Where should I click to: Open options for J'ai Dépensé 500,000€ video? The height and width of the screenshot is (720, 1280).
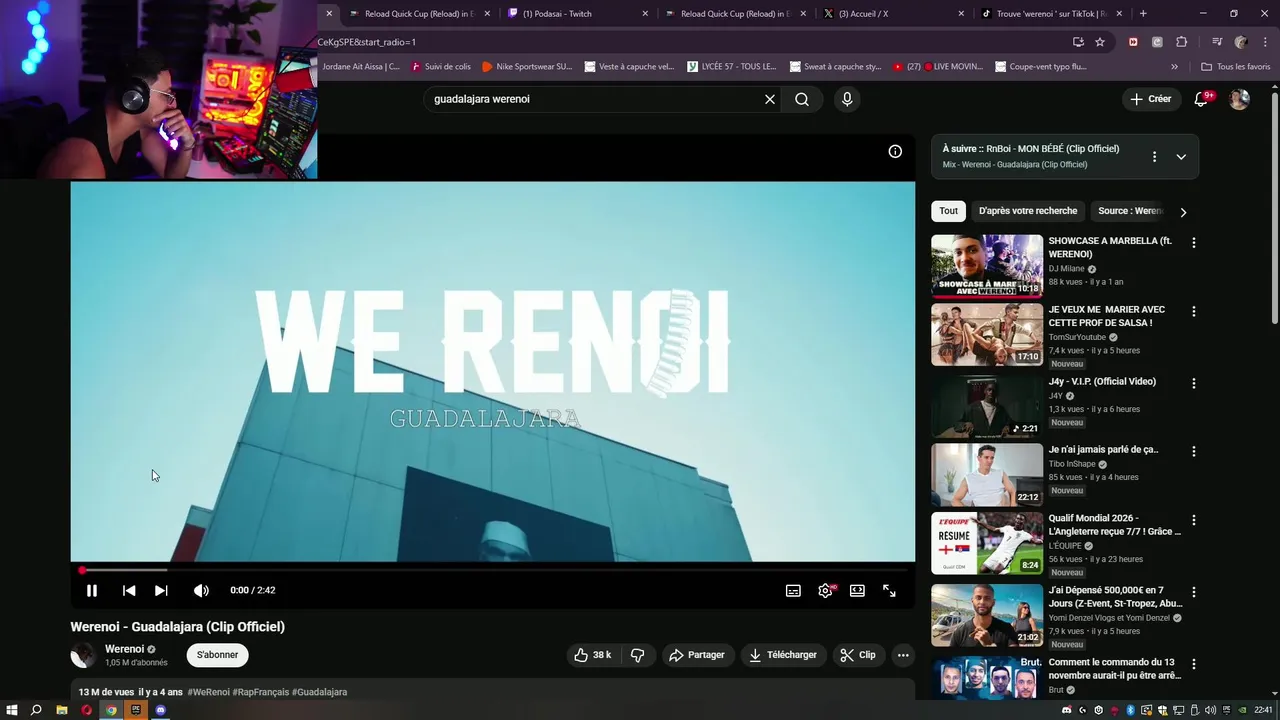tap(1193, 592)
